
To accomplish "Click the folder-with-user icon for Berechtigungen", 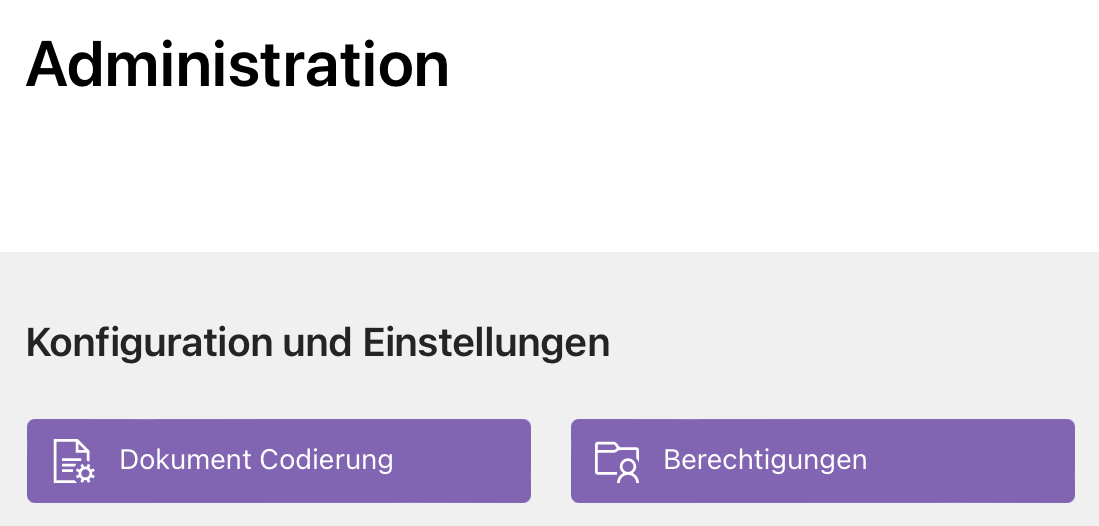I will [x=617, y=461].
